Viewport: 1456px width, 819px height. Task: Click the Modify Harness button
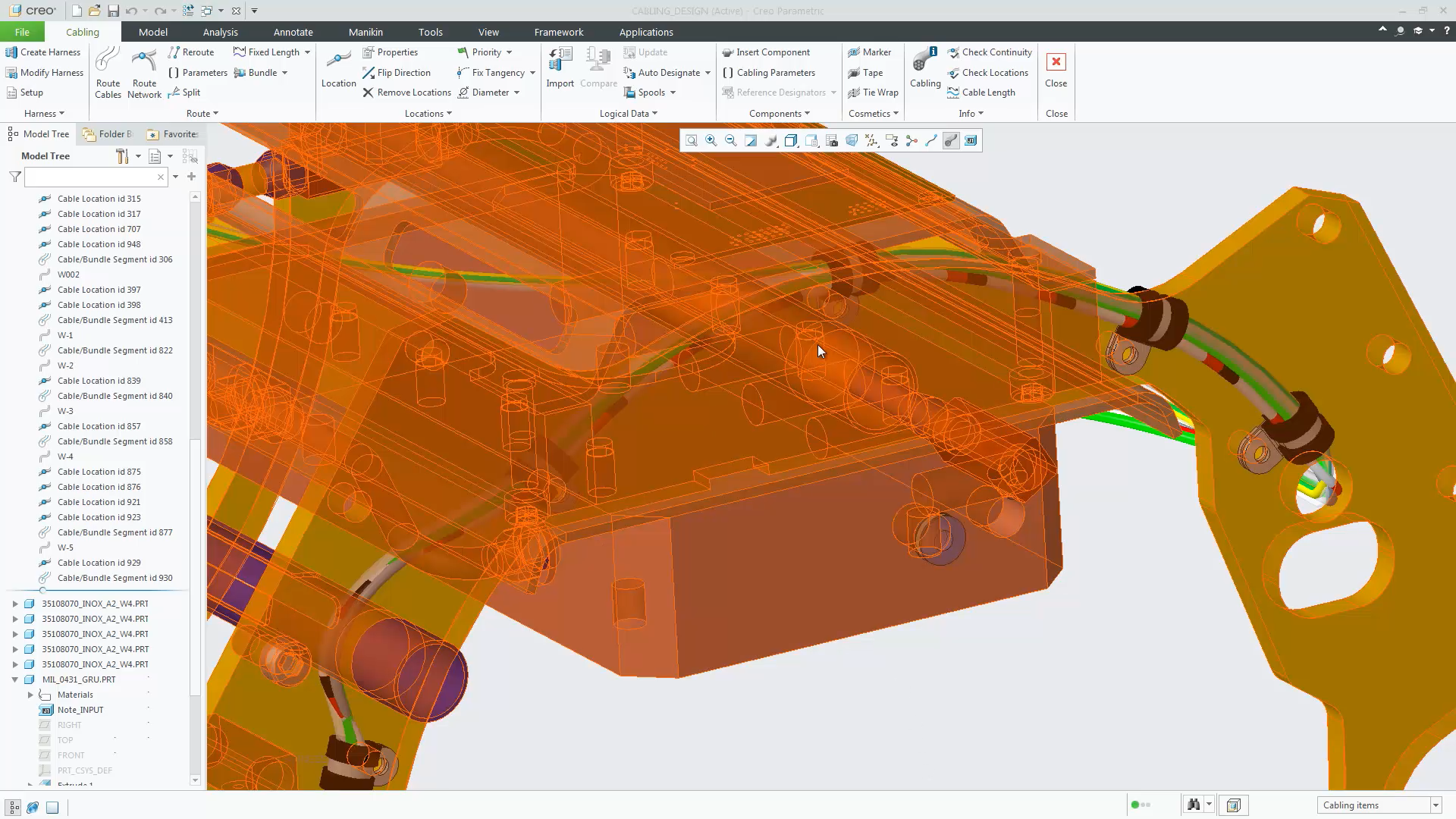[44, 73]
